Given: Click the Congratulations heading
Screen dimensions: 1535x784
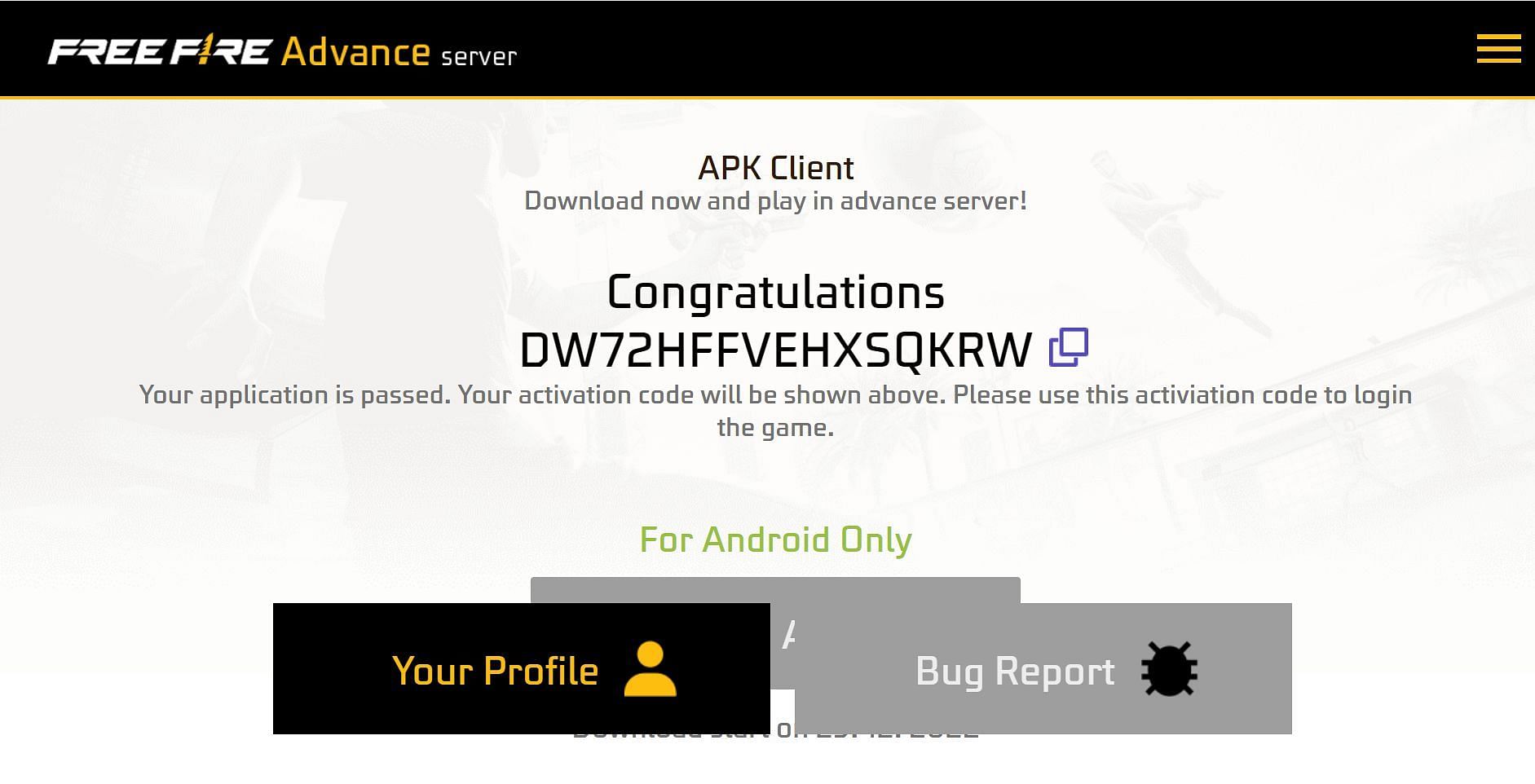Looking at the screenshot, I should point(775,292).
